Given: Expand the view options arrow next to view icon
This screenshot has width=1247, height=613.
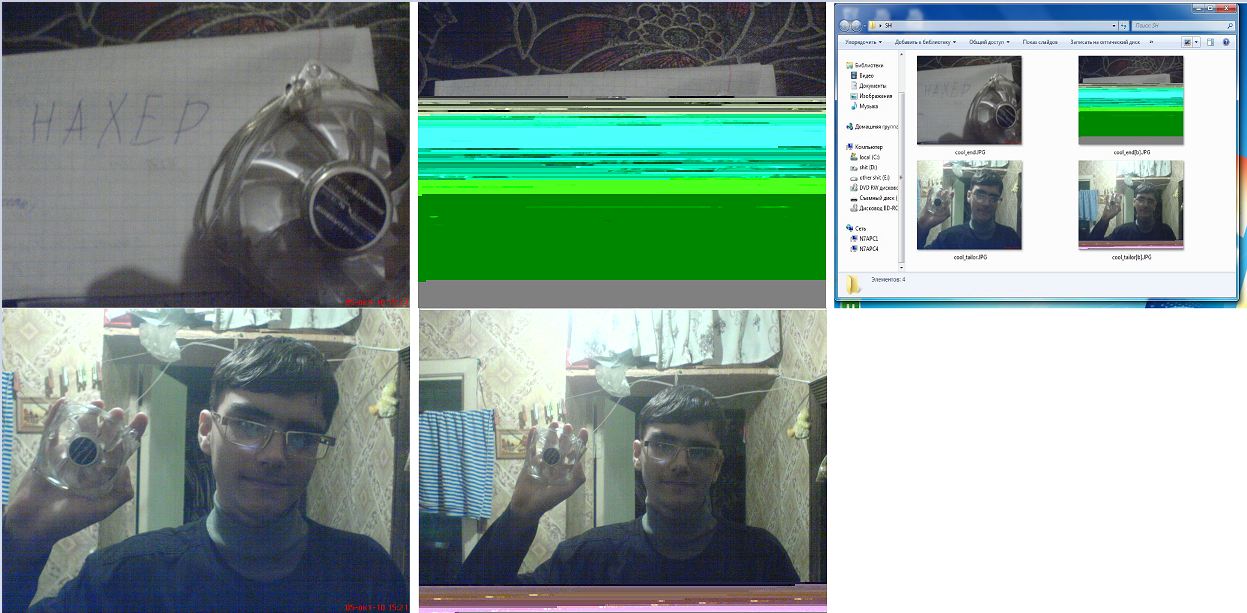Looking at the screenshot, I should (1196, 42).
